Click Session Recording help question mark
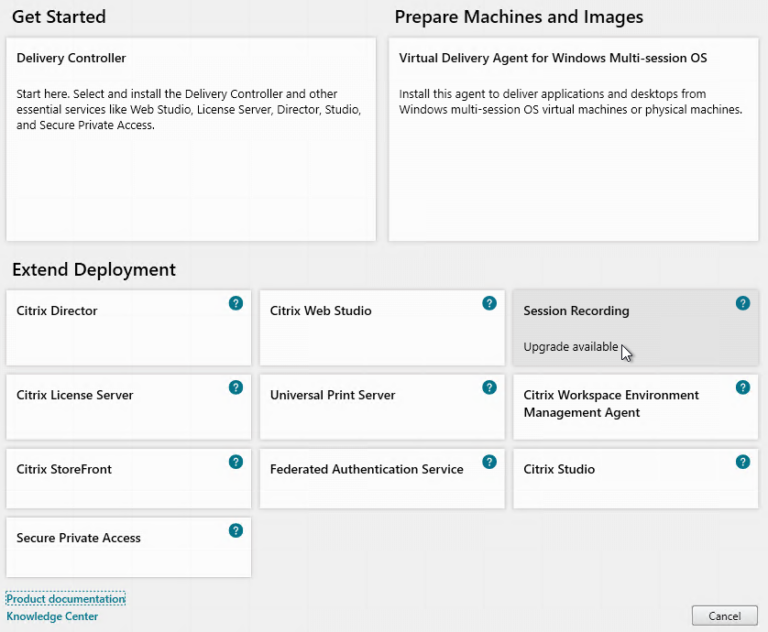The height and width of the screenshot is (632, 768). click(743, 303)
